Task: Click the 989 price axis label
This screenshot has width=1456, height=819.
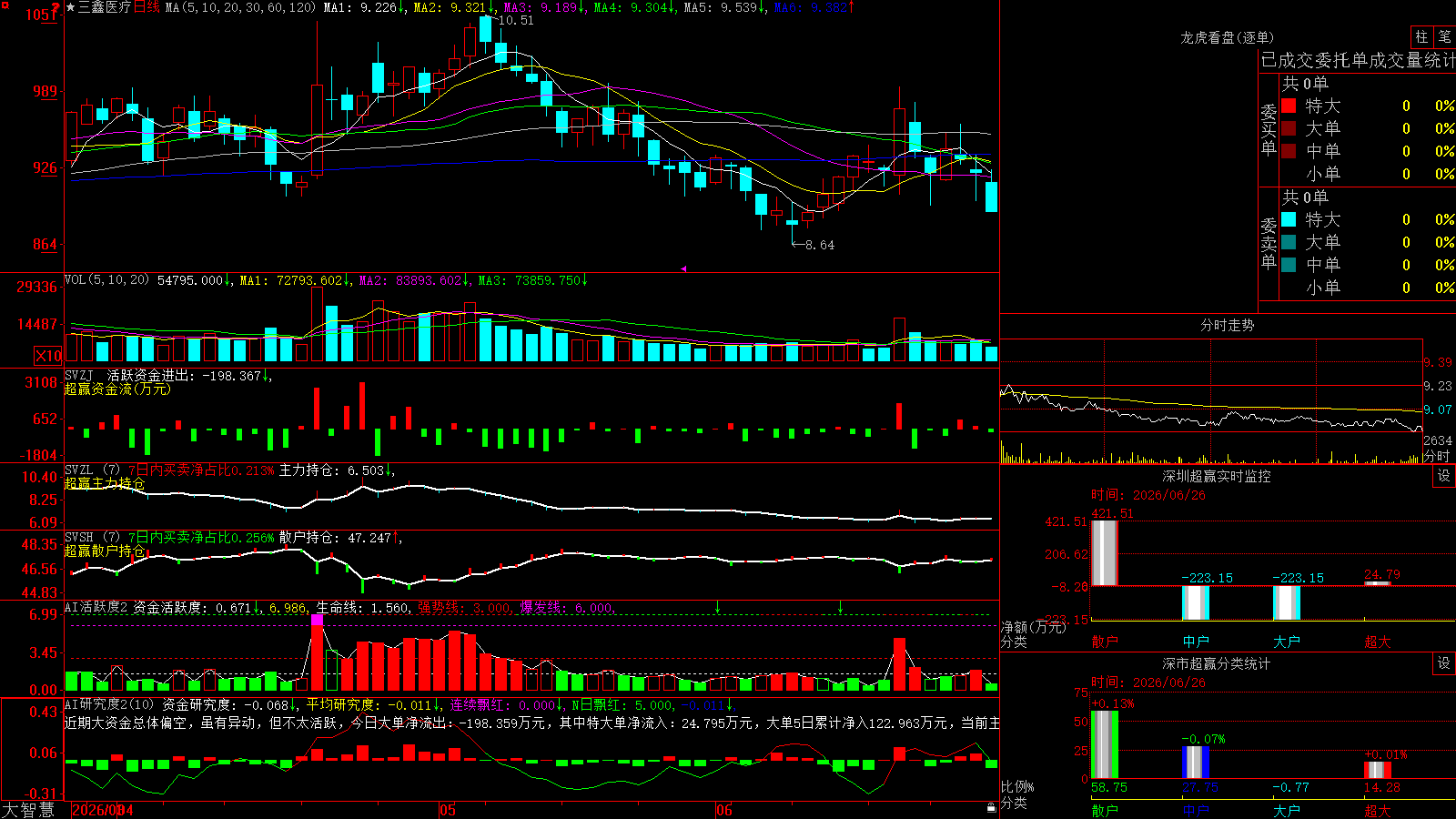Action: [45, 91]
